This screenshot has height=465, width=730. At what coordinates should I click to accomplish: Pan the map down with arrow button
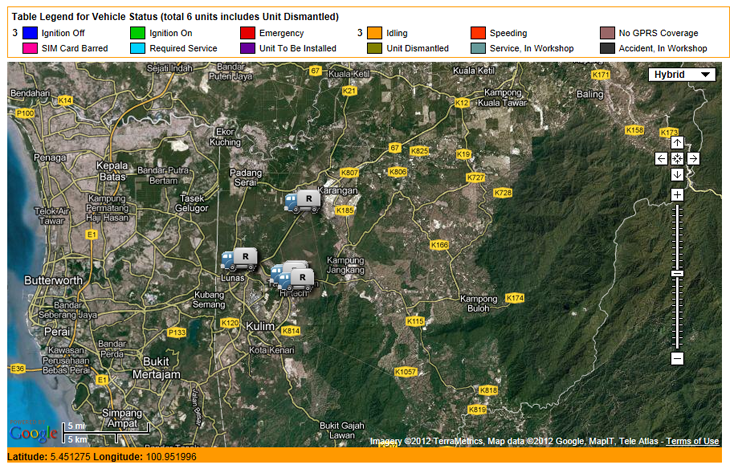[x=677, y=174]
